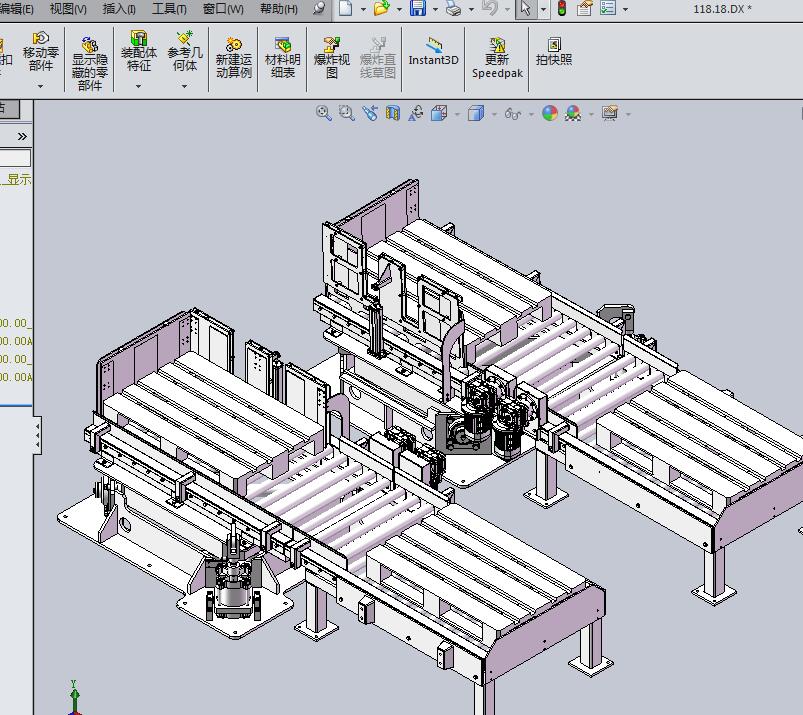This screenshot has height=715, width=803.
Task: Click the Apply Scene icon
Action: point(573,113)
